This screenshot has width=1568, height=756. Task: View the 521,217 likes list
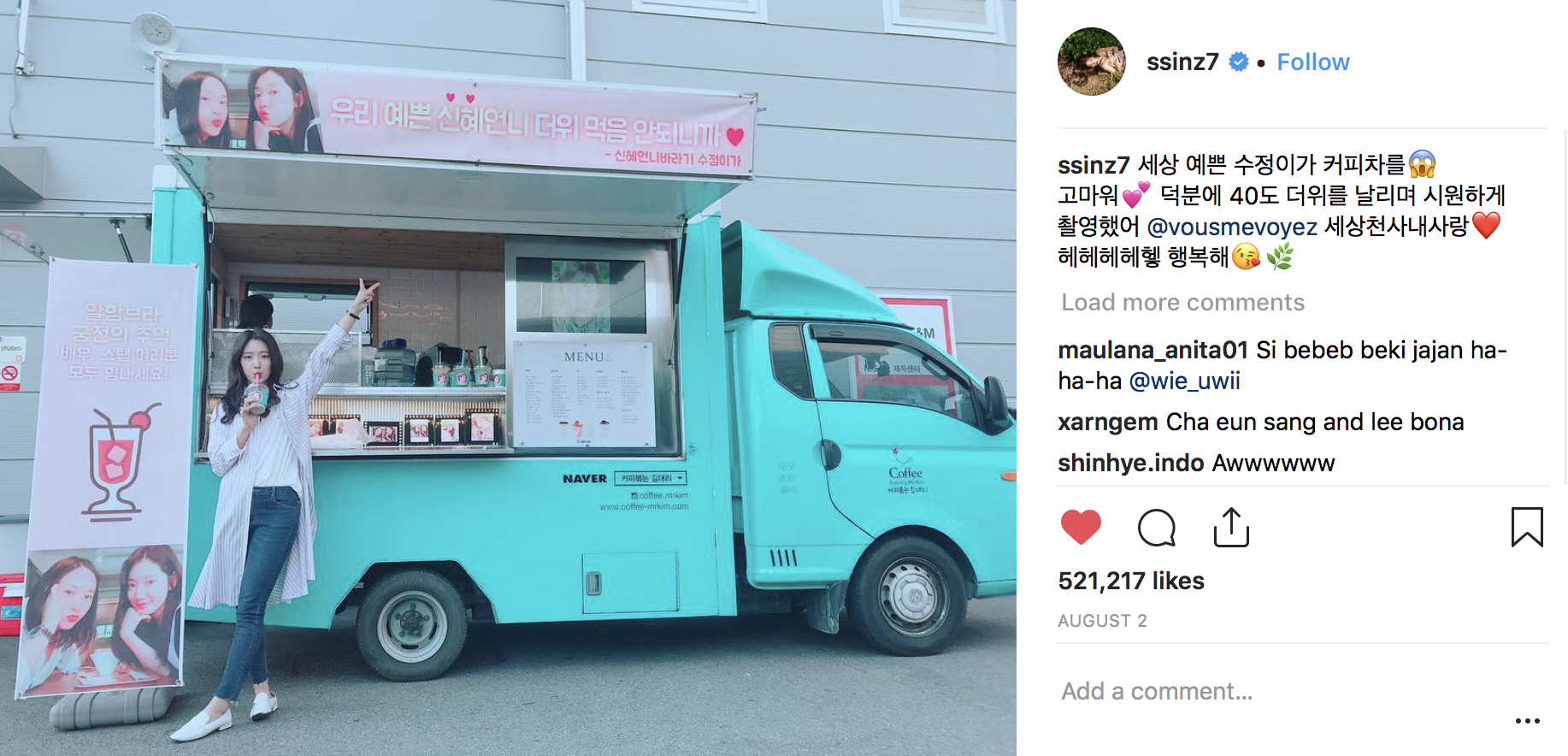pyautogui.click(x=1130, y=582)
